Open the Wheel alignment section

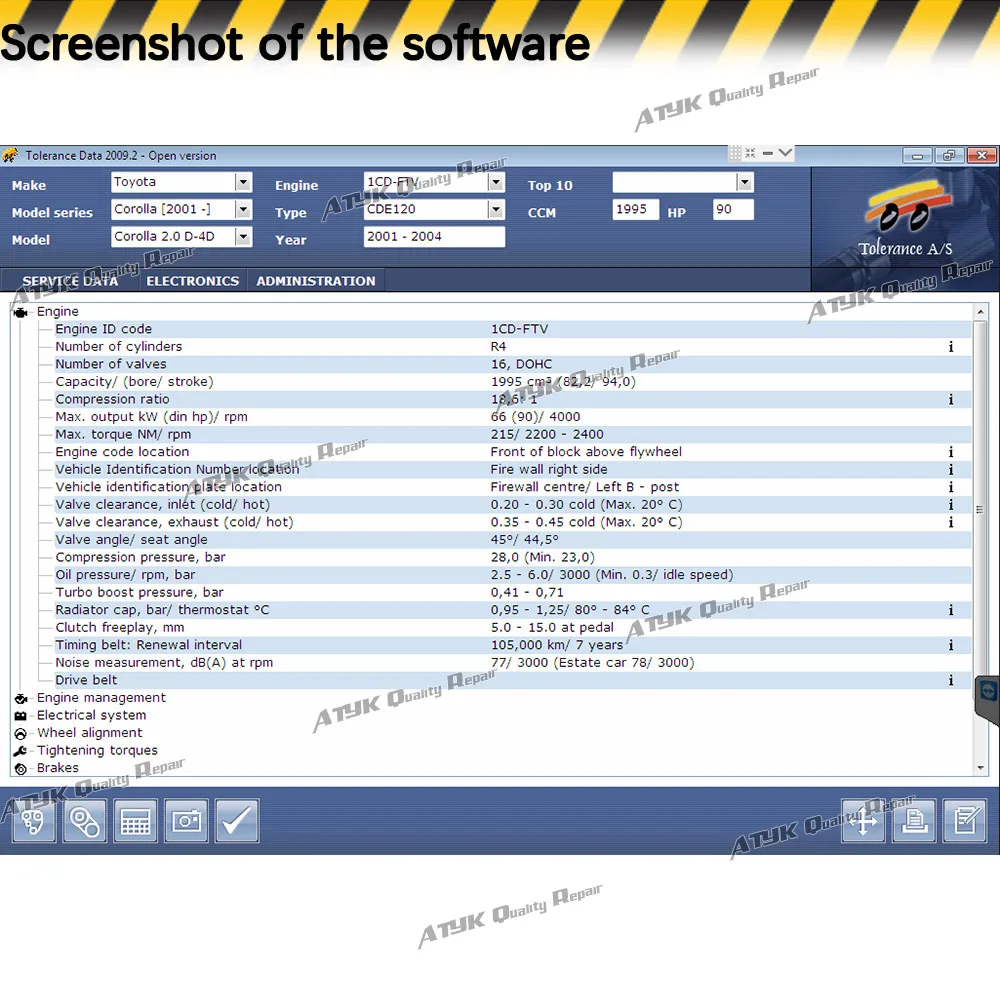click(89, 733)
